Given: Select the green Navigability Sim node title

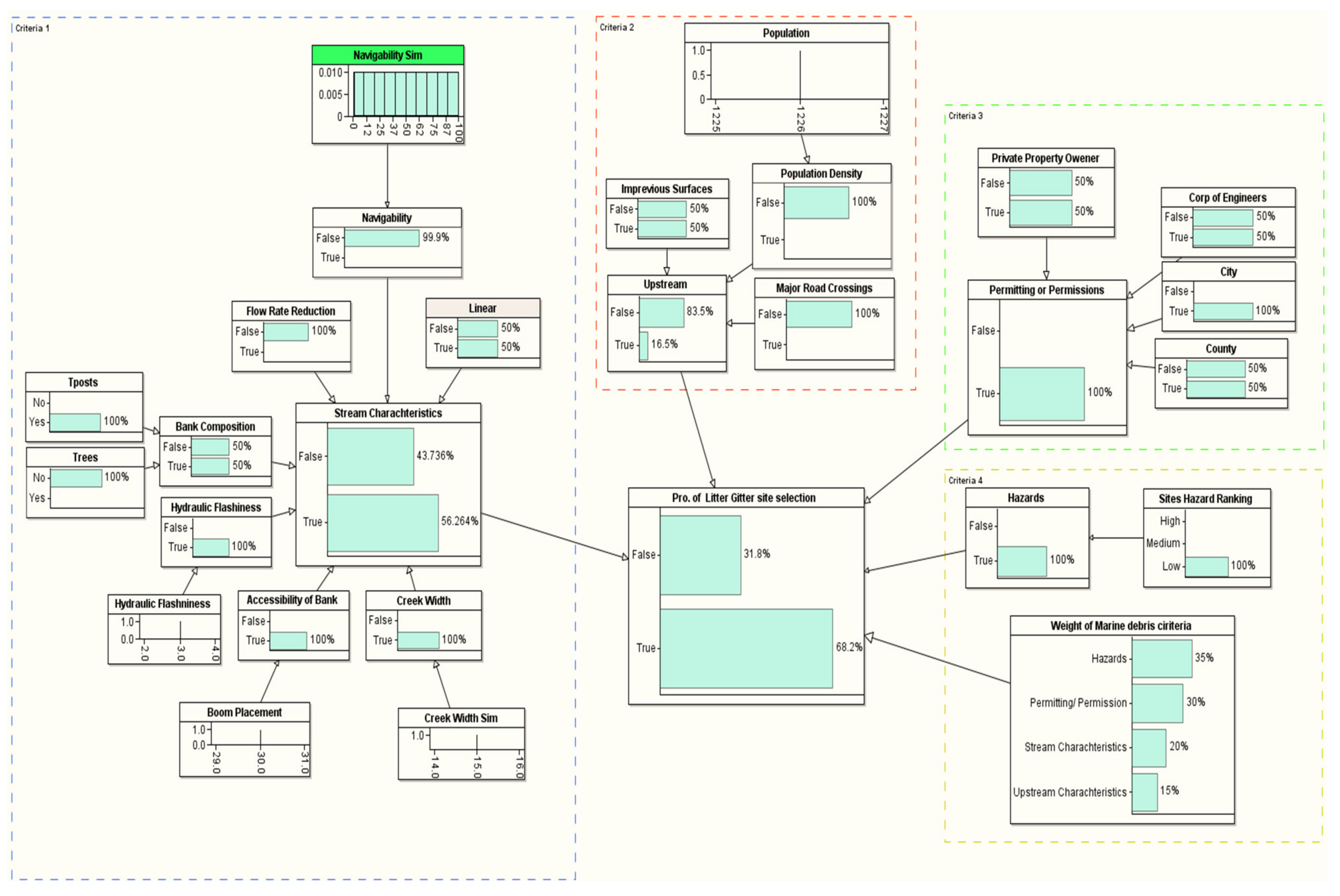Looking at the screenshot, I should [387, 55].
